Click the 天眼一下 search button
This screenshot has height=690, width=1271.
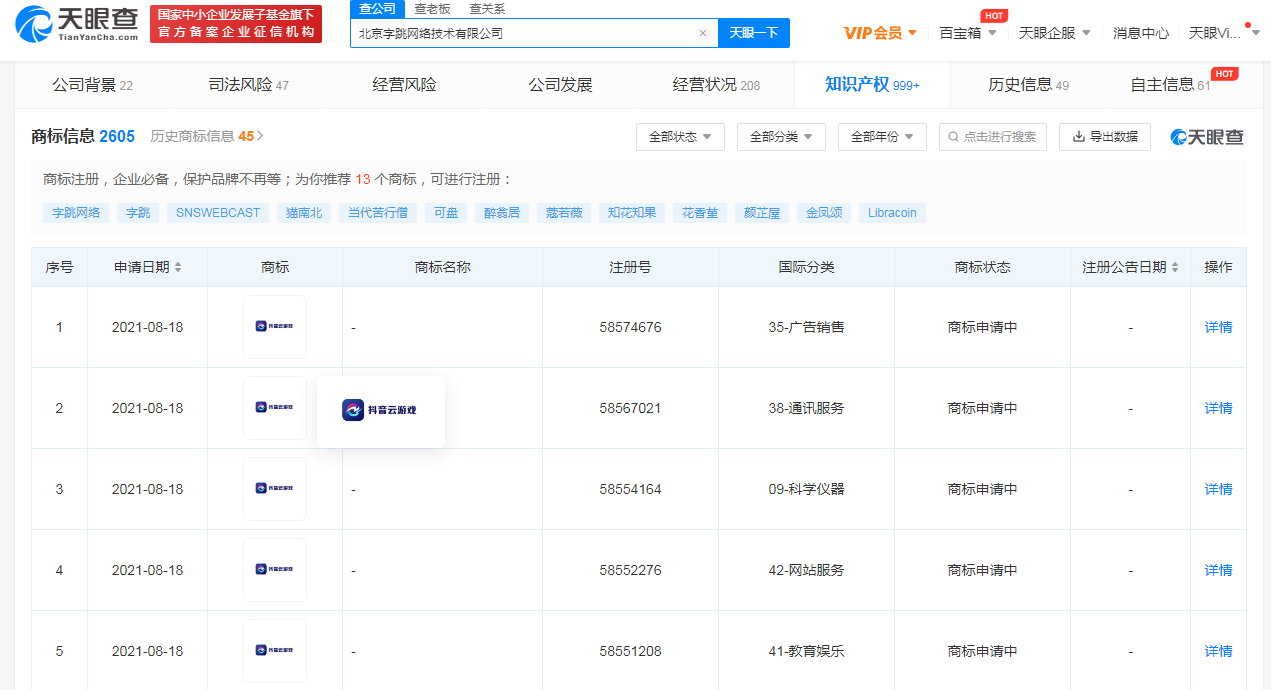point(754,32)
